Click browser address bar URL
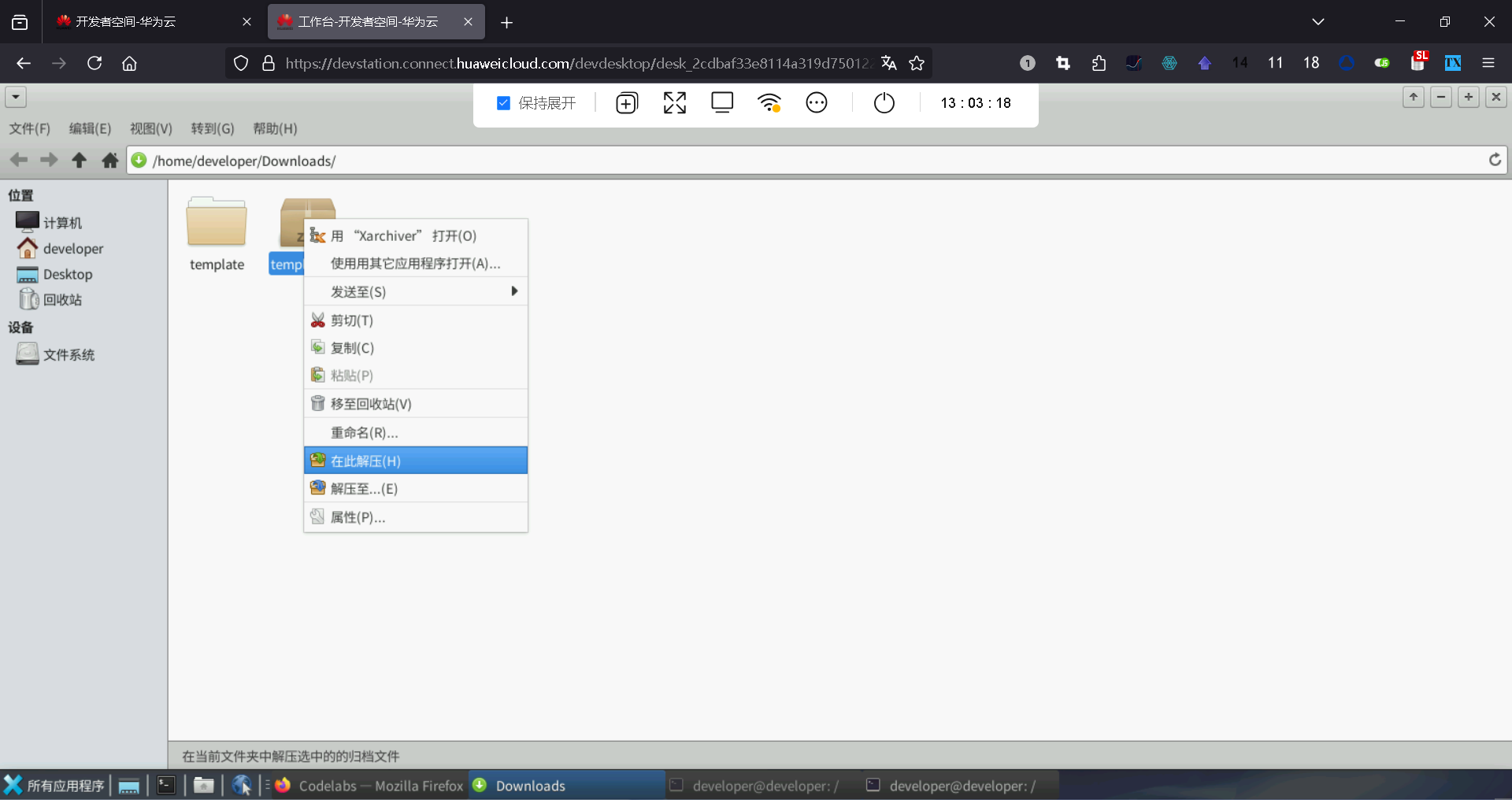Viewport: 1512px width, 803px height. (x=578, y=63)
